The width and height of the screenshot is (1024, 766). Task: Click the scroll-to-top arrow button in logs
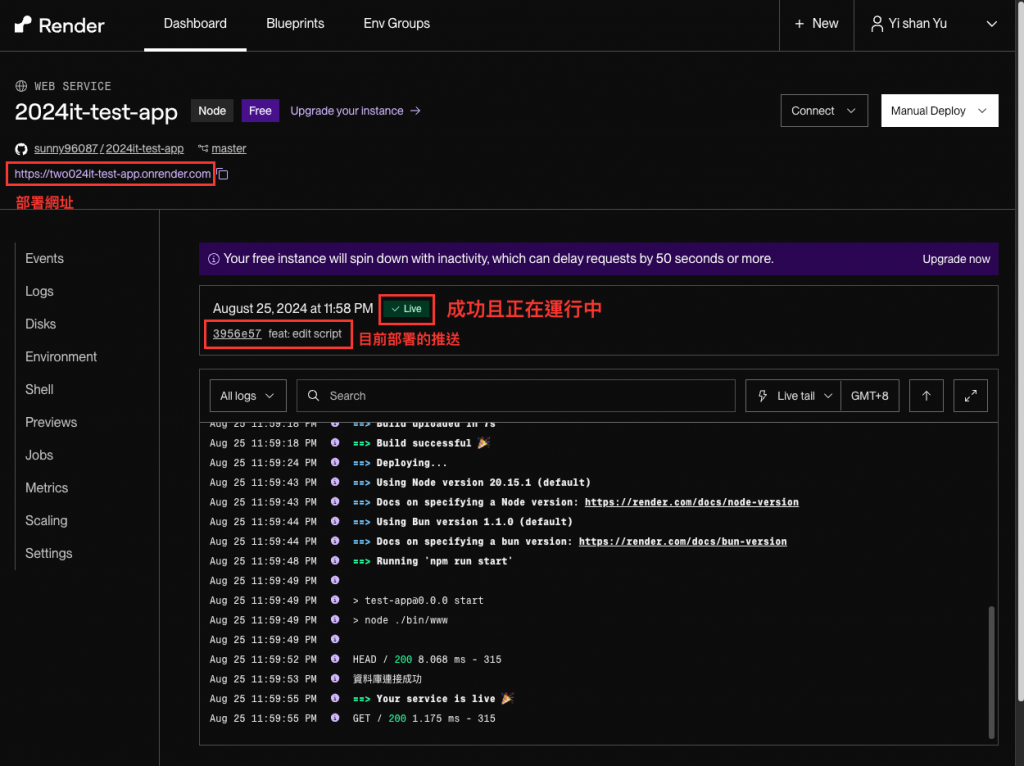coord(926,396)
